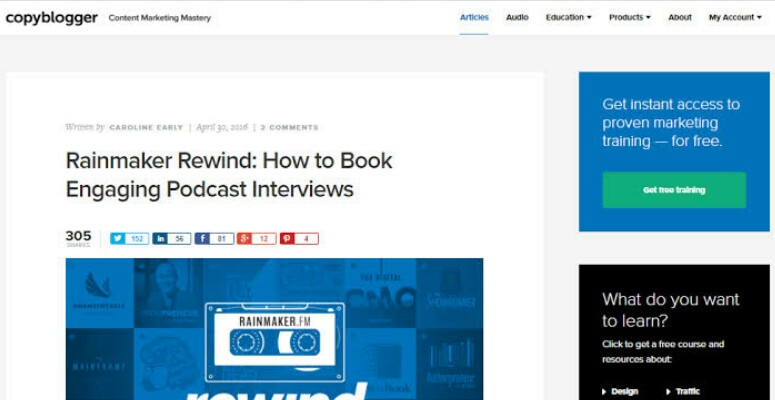Go to the Audio menu item
The height and width of the screenshot is (400, 775).
point(517,17)
